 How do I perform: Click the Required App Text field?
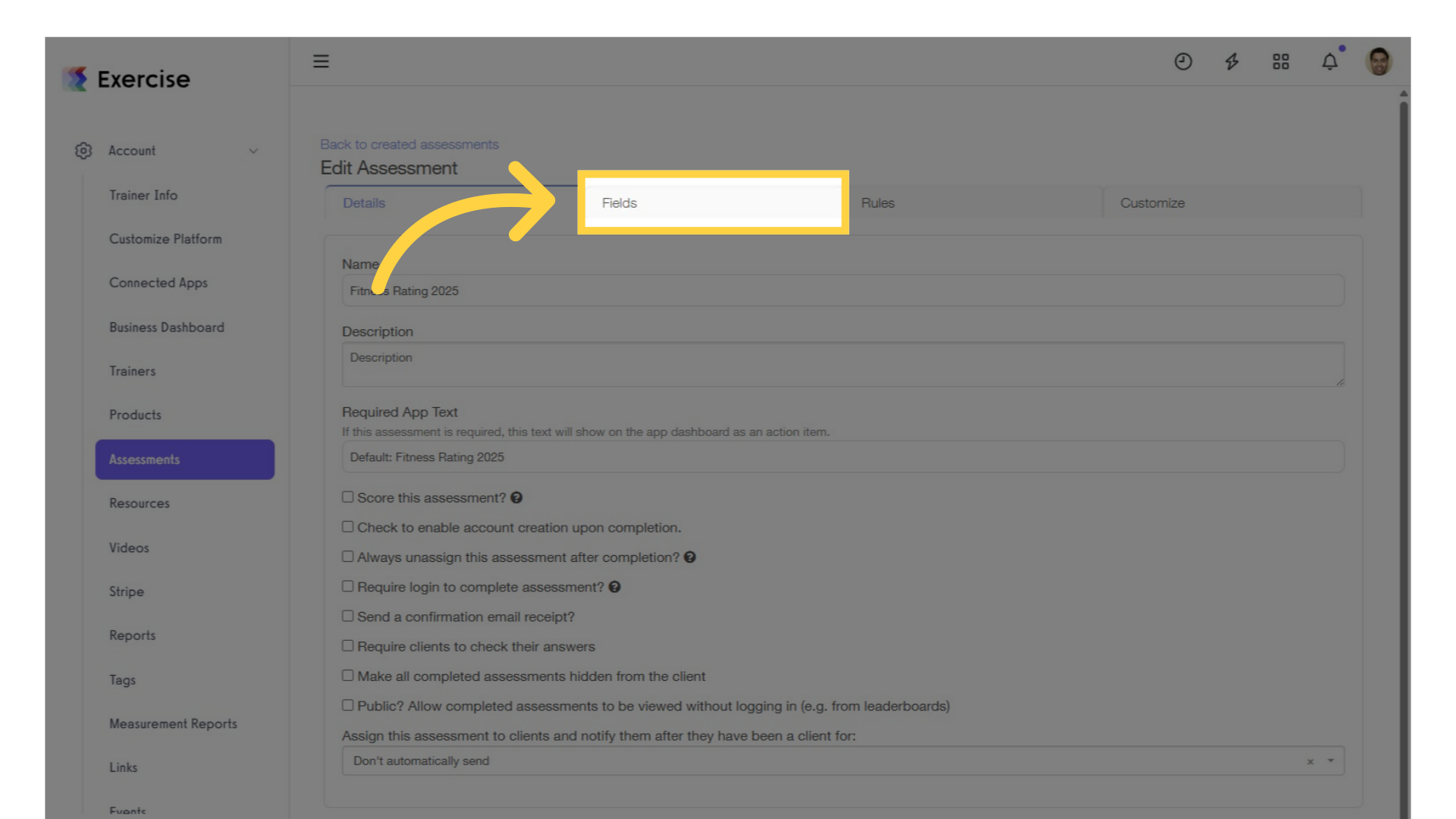[843, 457]
